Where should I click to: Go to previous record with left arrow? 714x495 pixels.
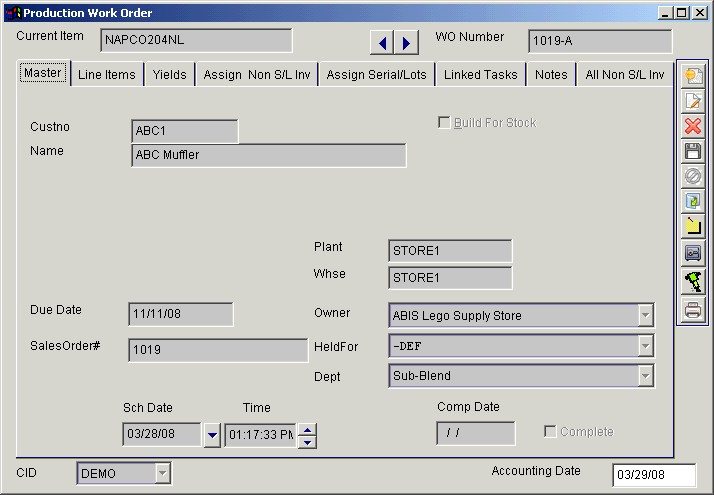(x=382, y=42)
